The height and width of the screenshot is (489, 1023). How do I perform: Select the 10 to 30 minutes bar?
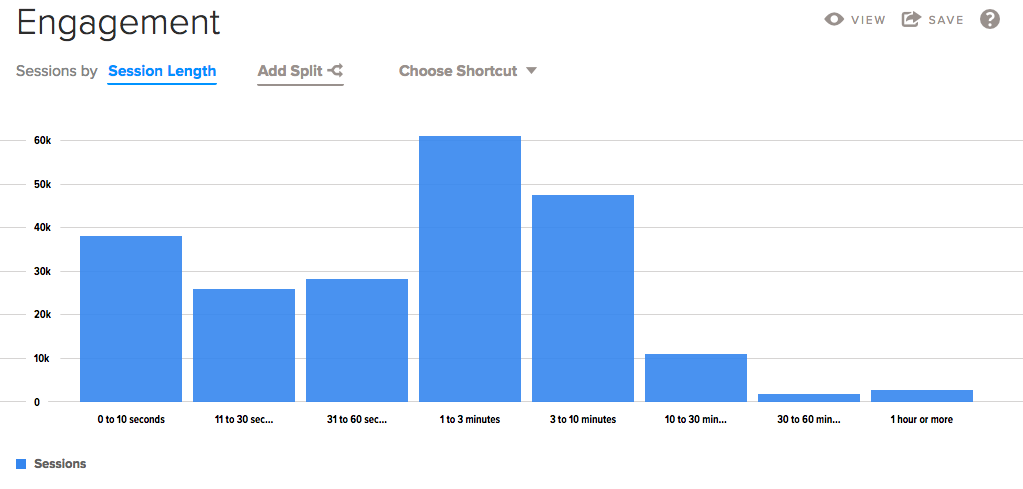click(x=696, y=377)
